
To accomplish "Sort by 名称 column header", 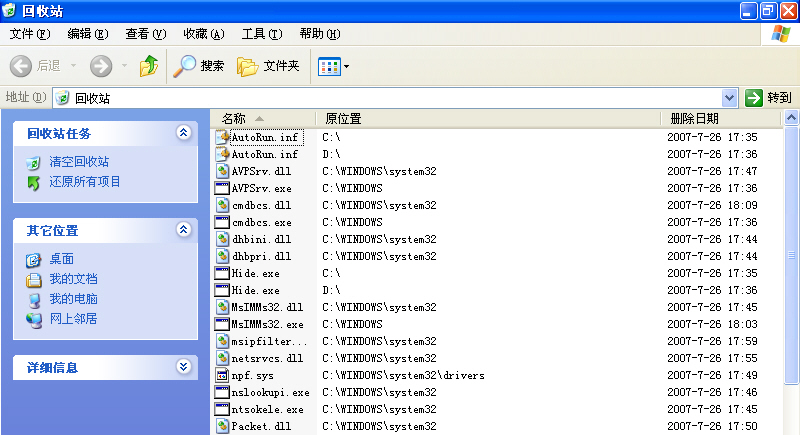I will click(263, 119).
